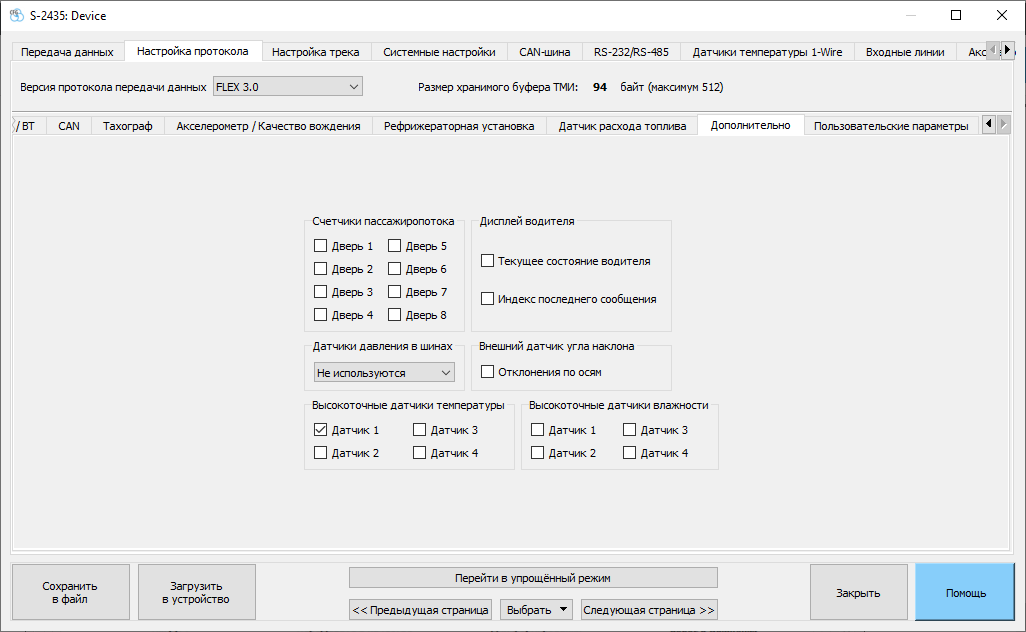Open the Выбрать page selector dropdown
This screenshot has width=1026, height=632.
click(535, 609)
